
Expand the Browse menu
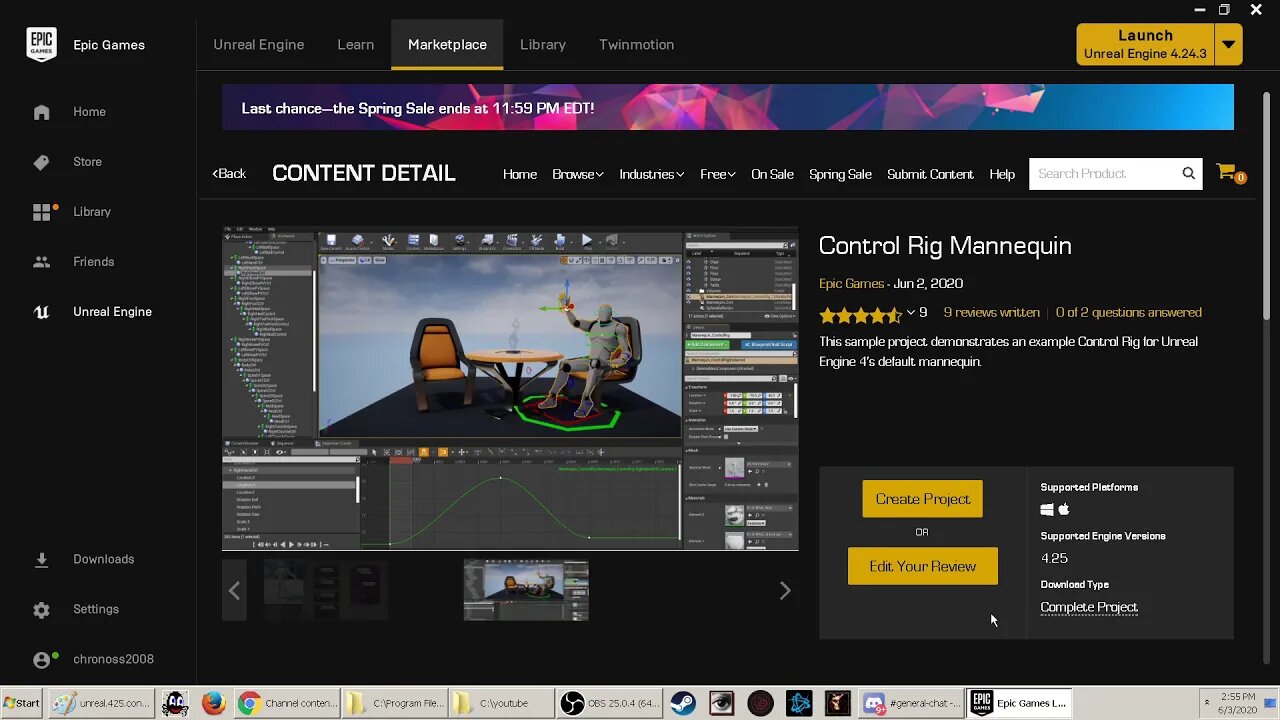[x=578, y=174]
